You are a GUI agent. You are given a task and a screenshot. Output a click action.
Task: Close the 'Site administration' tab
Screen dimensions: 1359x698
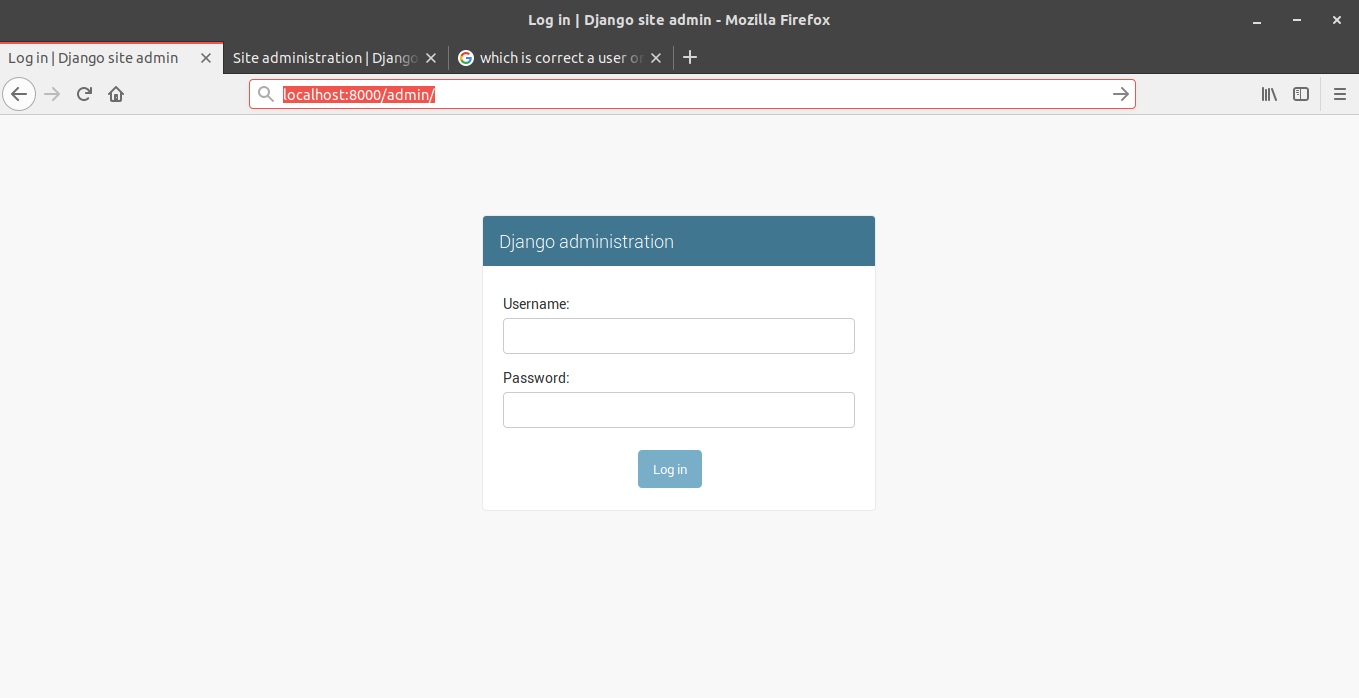tap(431, 58)
